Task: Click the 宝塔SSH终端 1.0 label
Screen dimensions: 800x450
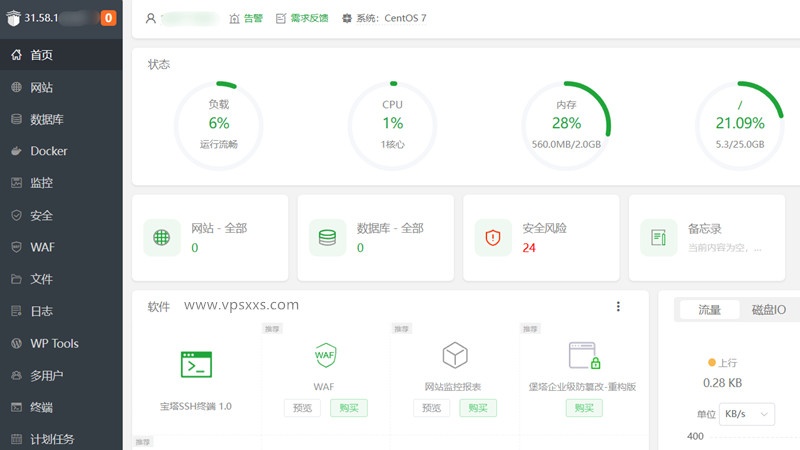Action: coord(196,406)
